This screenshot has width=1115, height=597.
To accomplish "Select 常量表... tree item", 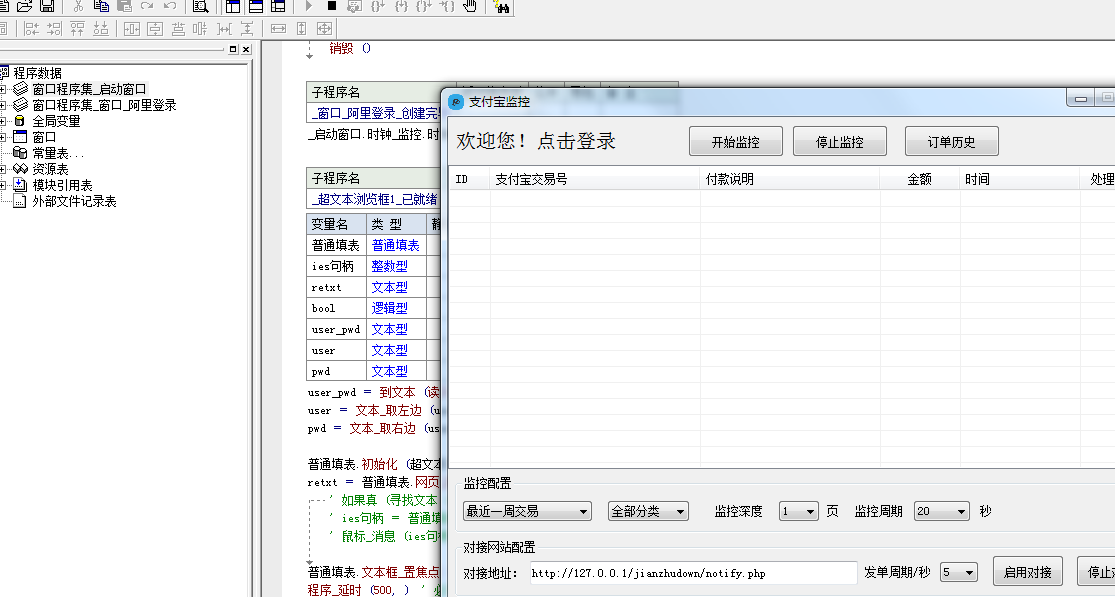I will point(58,153).
